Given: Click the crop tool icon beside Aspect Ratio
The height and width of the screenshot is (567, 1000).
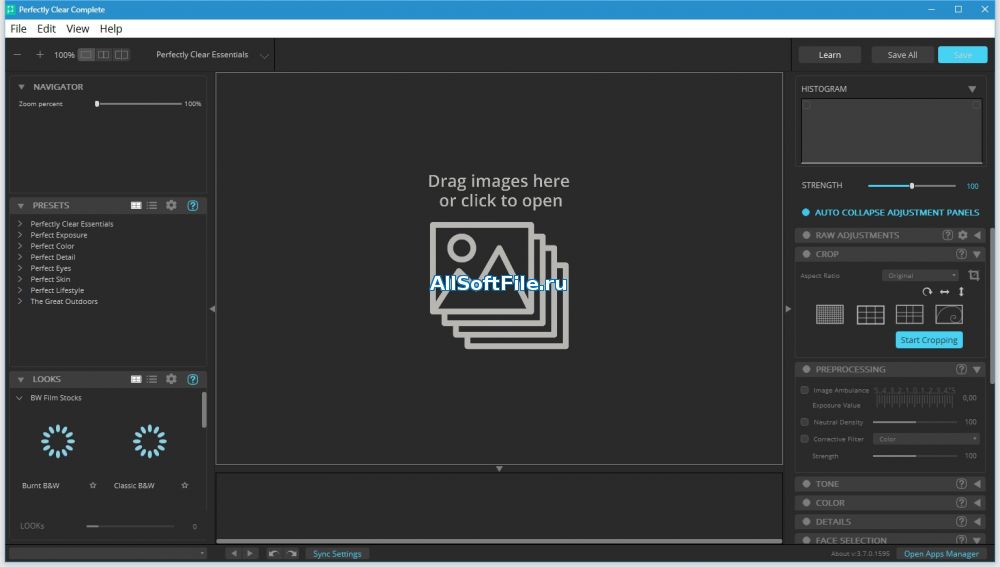Looking at the screenshot, I should pos(974,275).
